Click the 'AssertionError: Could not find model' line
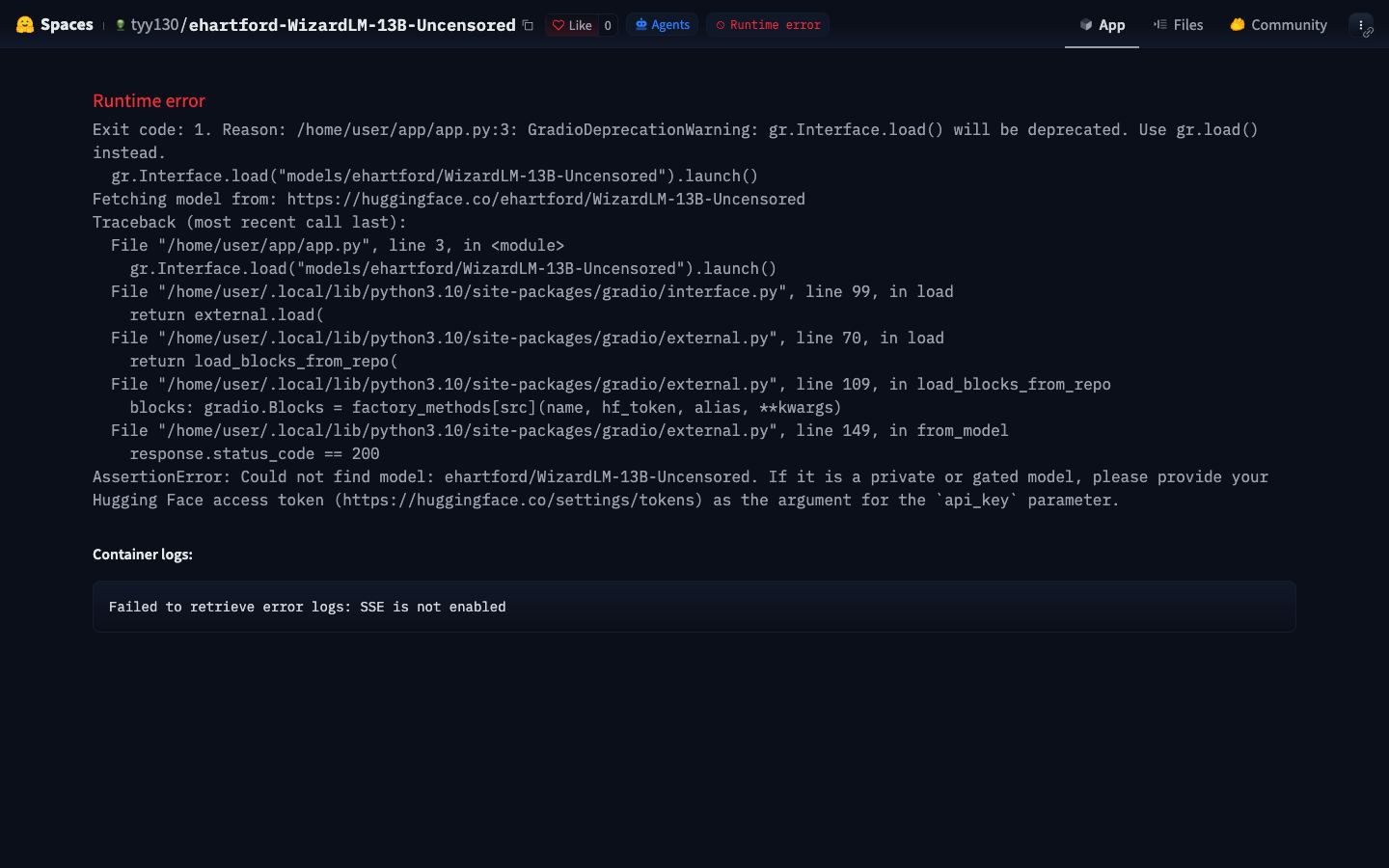1389x868 pixels. coord(680,476)
